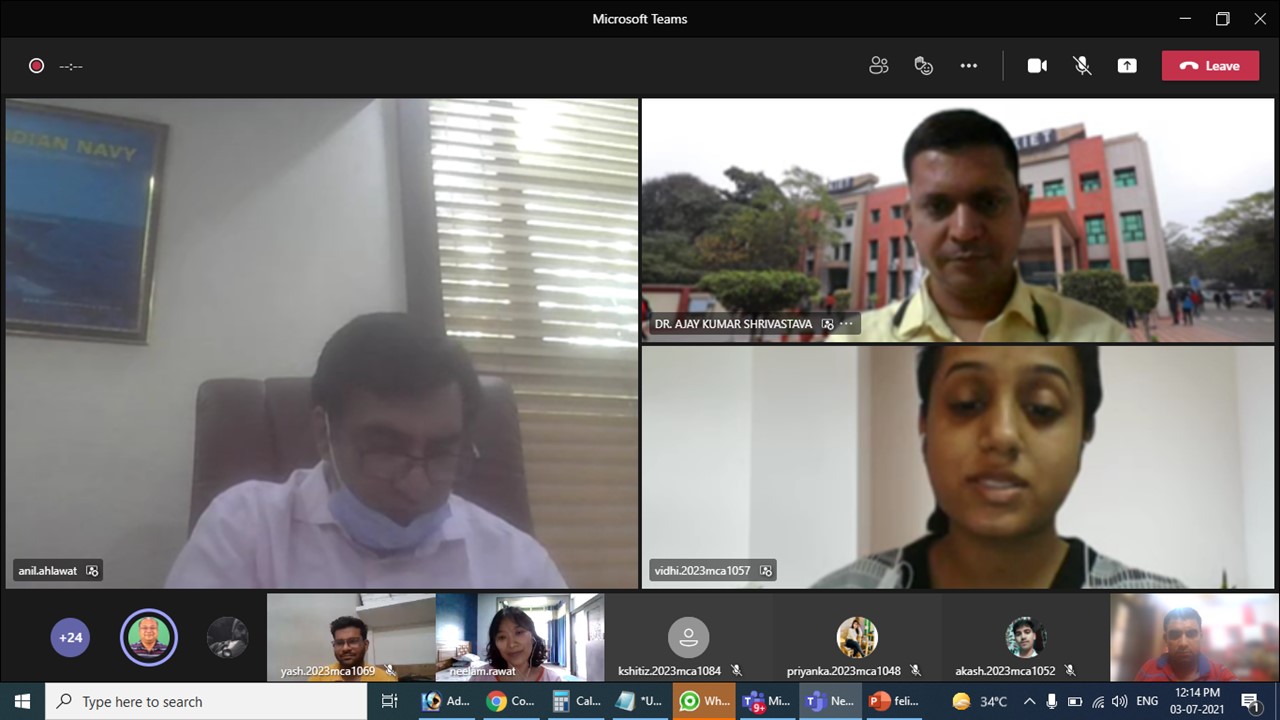Open Task View on the taskbar
Image resolution: width=1280 pixels, height=720 pixels.
[390, 701]
